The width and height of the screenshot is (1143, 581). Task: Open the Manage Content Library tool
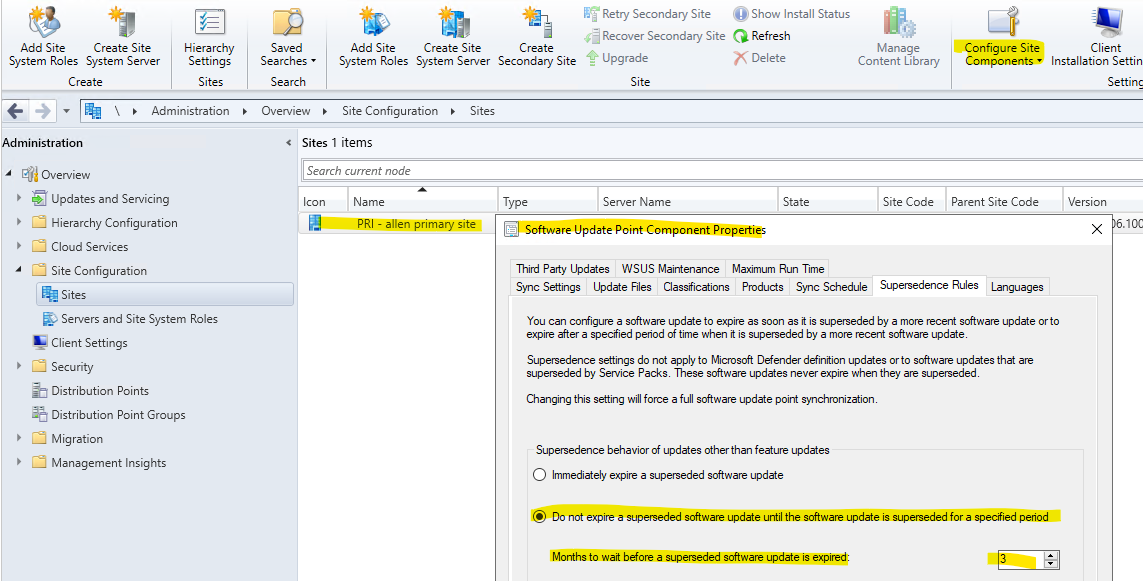[897, 35]
